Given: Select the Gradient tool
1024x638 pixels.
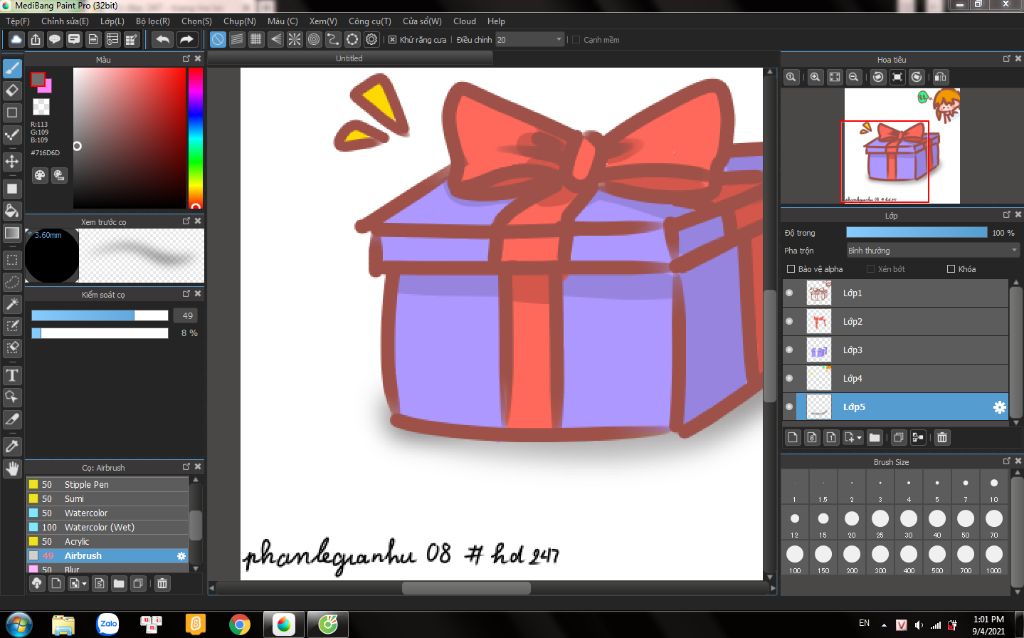Looking at the screenshot, I should tap(12, 233).
